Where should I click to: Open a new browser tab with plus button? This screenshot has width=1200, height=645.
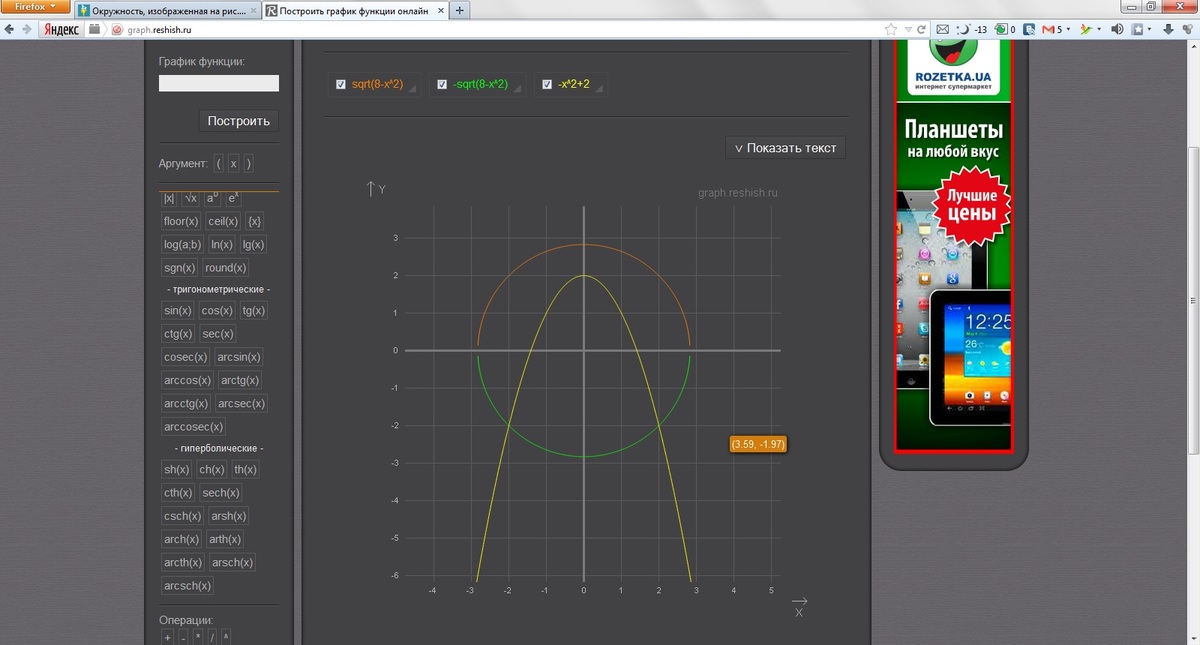coord(459,11)
